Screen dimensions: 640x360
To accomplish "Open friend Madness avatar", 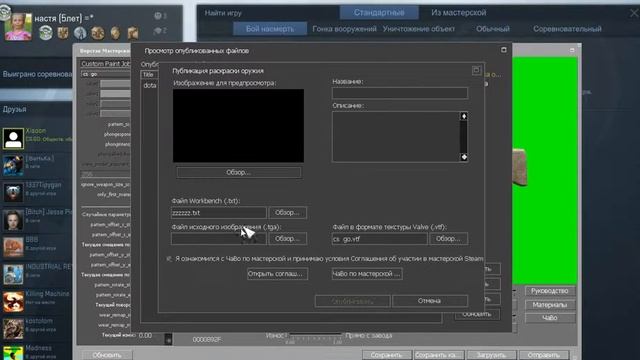I will pos(13,353).
